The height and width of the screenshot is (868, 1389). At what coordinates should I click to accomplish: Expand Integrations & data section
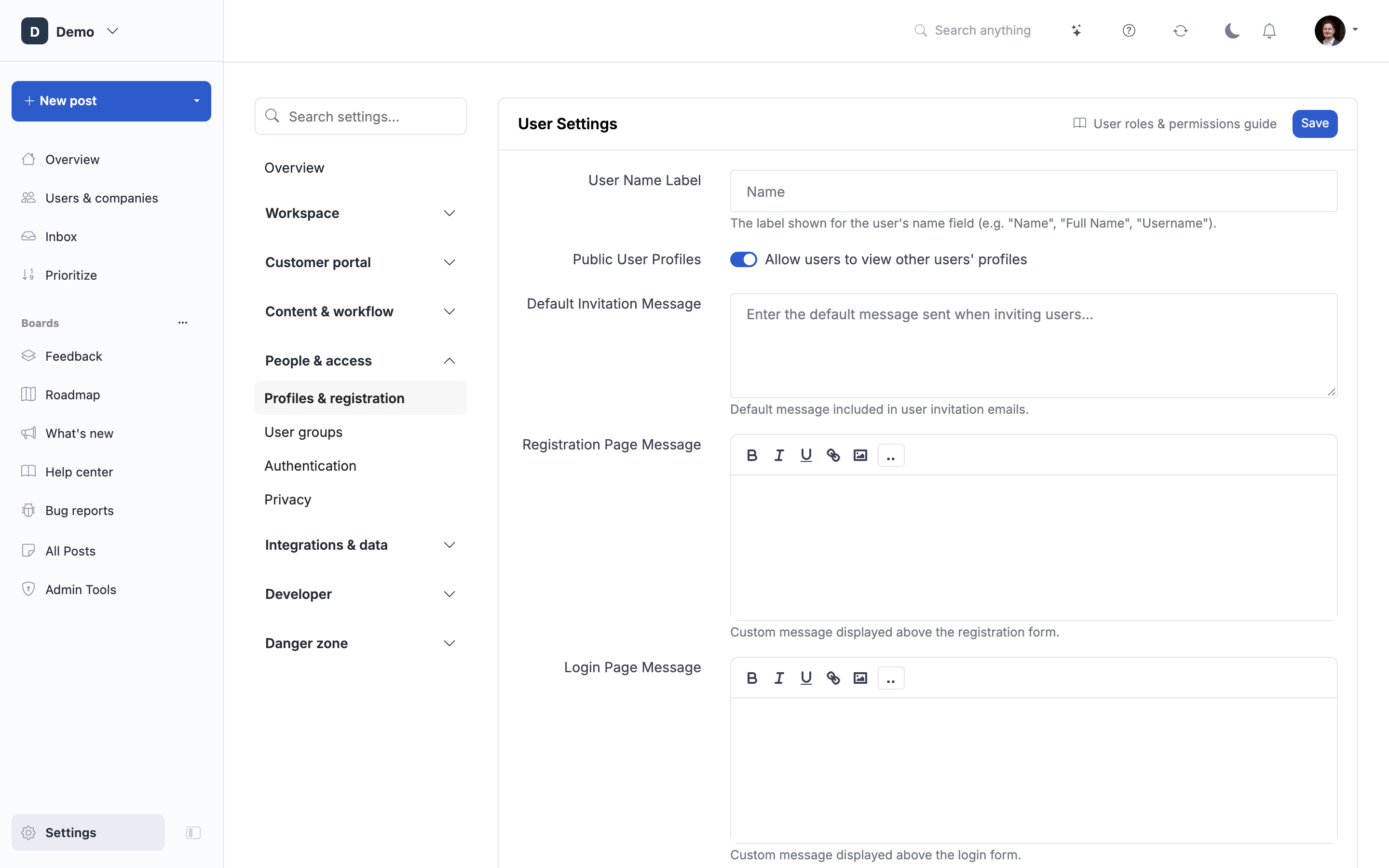360,545
